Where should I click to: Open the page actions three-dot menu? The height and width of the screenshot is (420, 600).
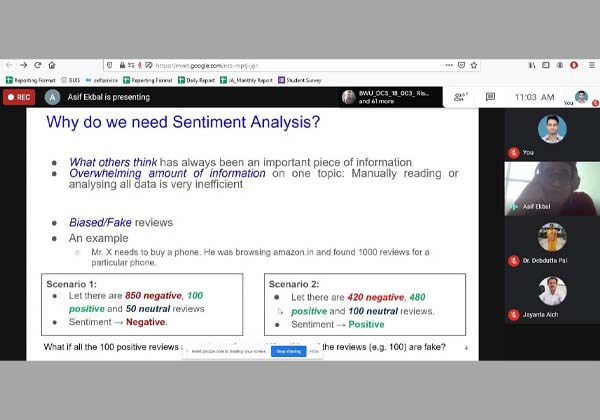[x=449, y=65]
